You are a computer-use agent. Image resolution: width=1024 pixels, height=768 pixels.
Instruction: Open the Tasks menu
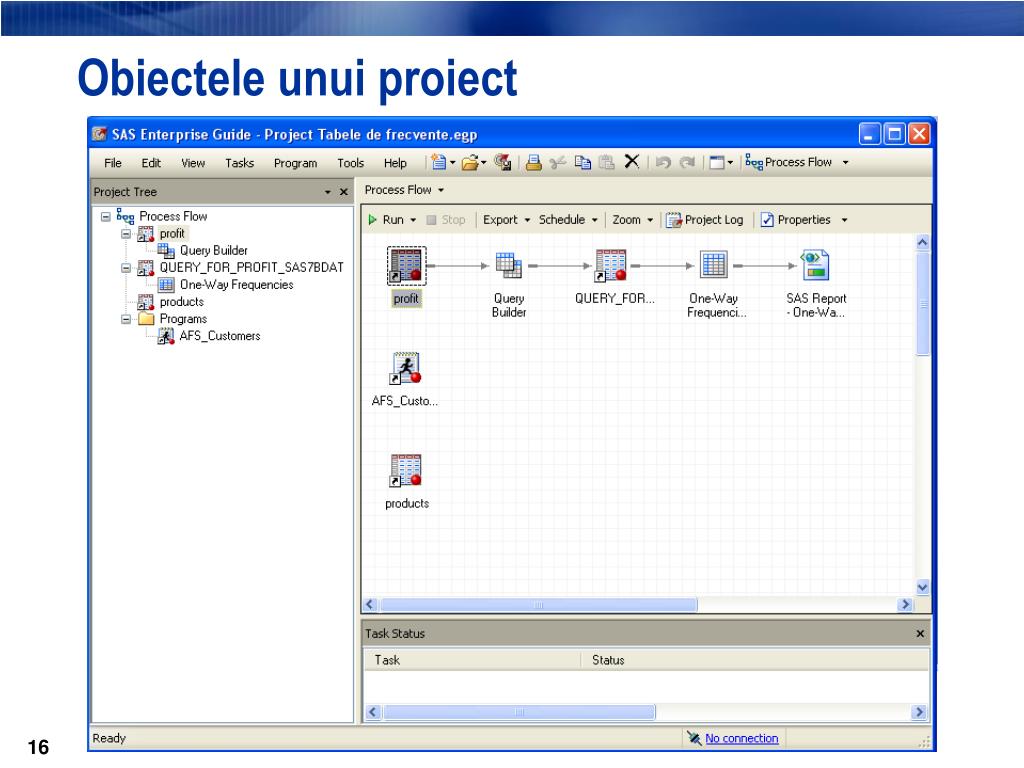click(x=240, y=163)
